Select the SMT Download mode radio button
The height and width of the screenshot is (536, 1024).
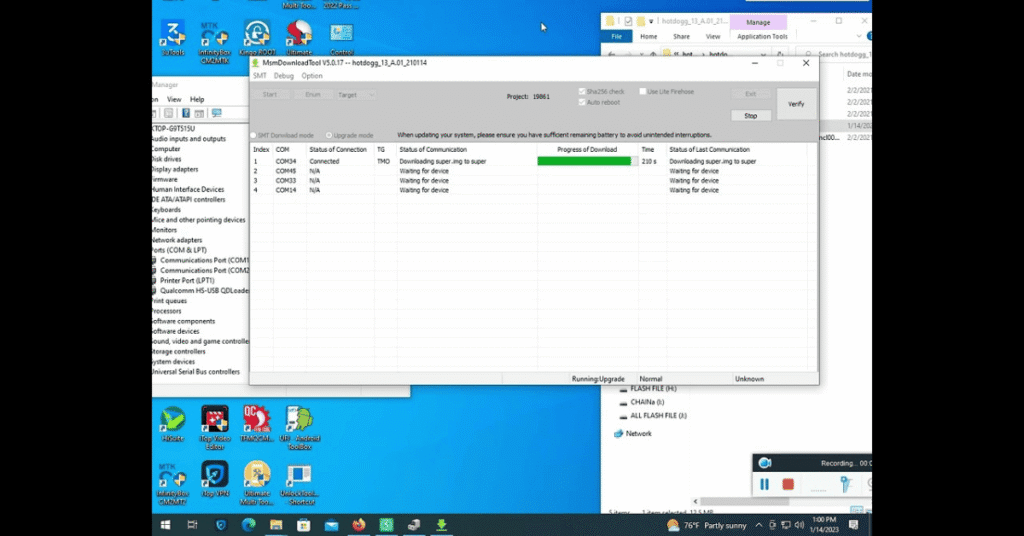(253, 135)
